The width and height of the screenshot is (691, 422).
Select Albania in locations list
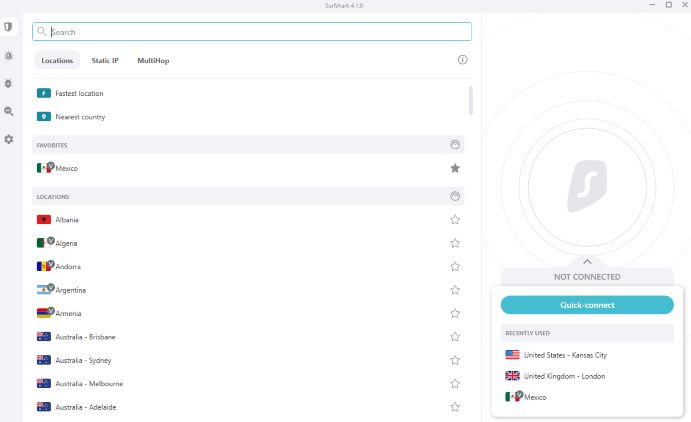[x=248, y=220]
